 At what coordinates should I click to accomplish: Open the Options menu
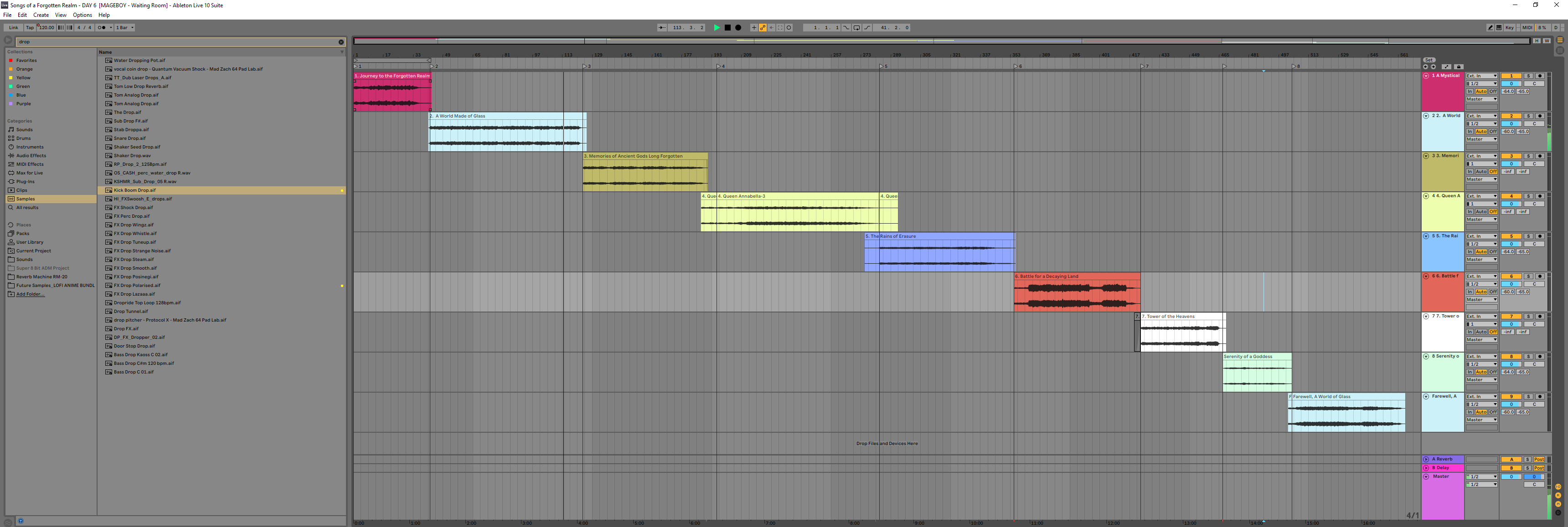82,15
